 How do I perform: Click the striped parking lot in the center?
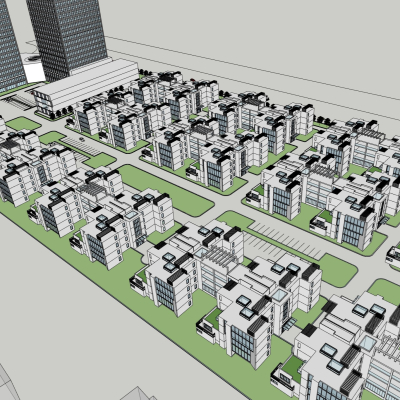tap(283, 241)
